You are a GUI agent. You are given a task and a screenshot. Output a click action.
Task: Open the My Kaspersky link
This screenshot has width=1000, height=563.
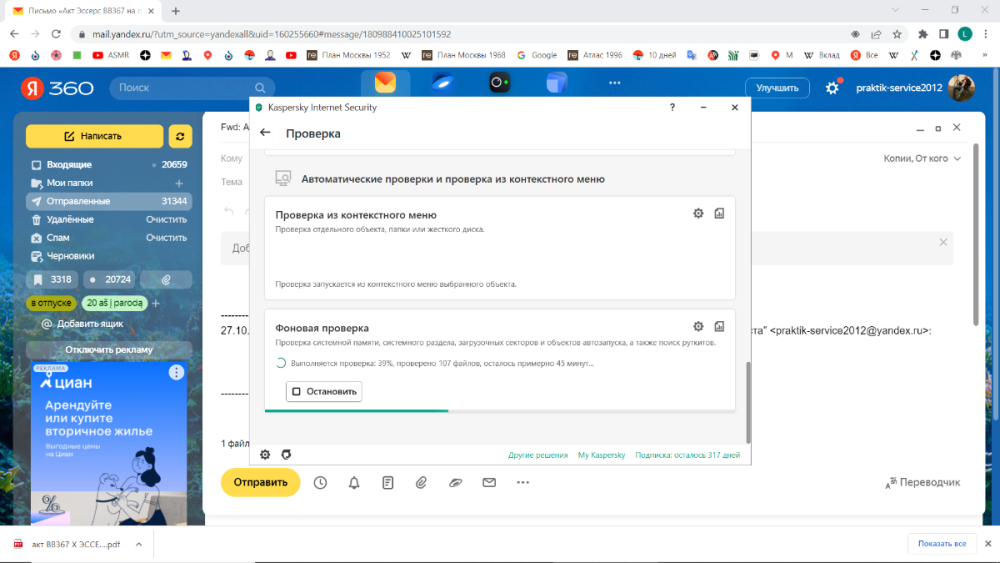[x=601, y=455]
